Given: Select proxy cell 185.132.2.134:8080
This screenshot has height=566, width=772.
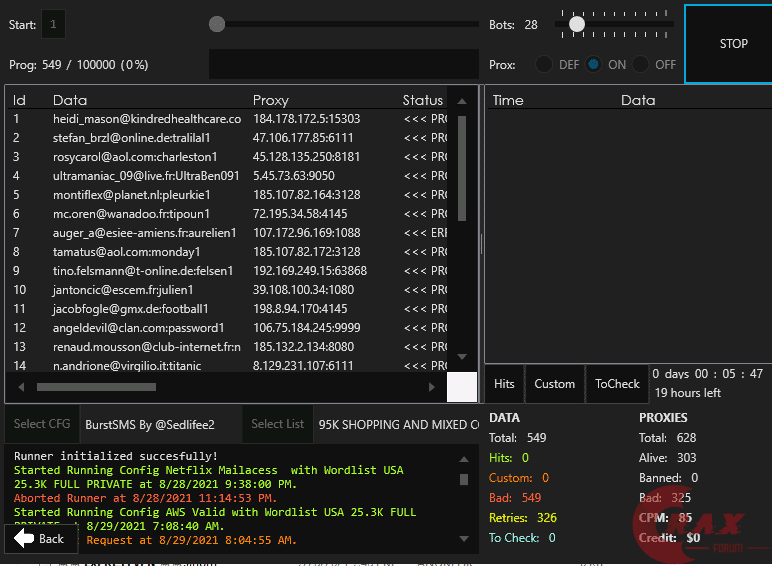Looking at the screenshot, I should (x=303, y=347).
